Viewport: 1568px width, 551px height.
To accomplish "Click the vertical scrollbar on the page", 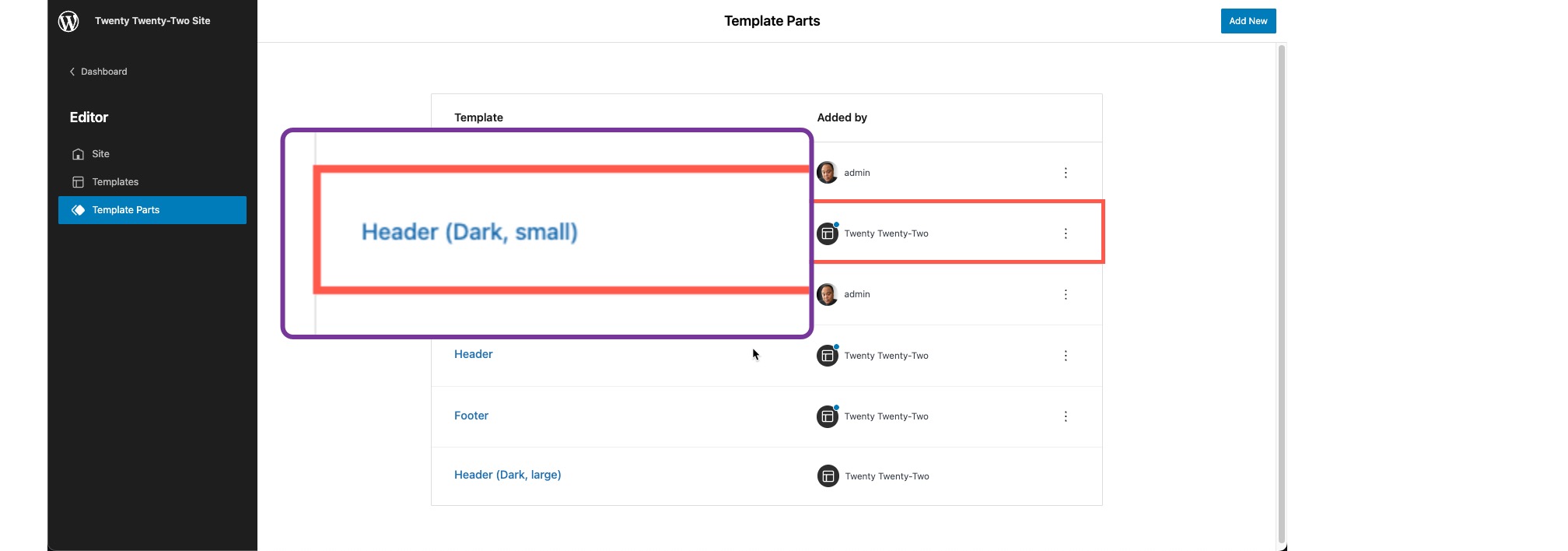I will point(1281,294).
